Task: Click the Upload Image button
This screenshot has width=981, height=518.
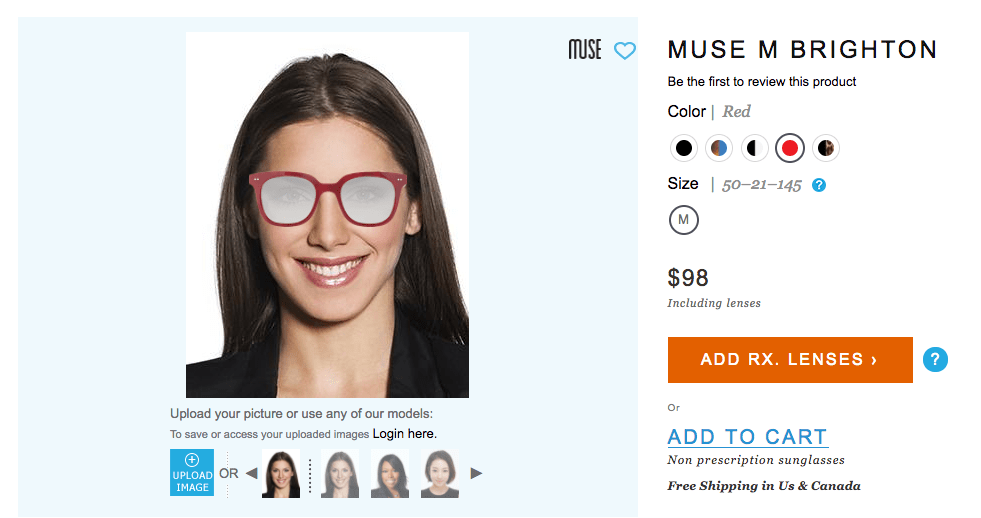Action: pos(192,473)
